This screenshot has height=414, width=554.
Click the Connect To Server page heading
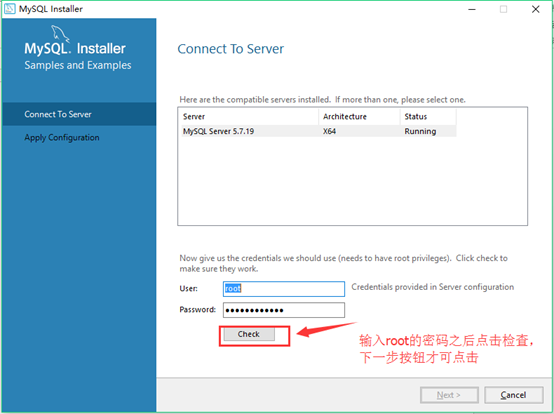[x=230, y=49]
